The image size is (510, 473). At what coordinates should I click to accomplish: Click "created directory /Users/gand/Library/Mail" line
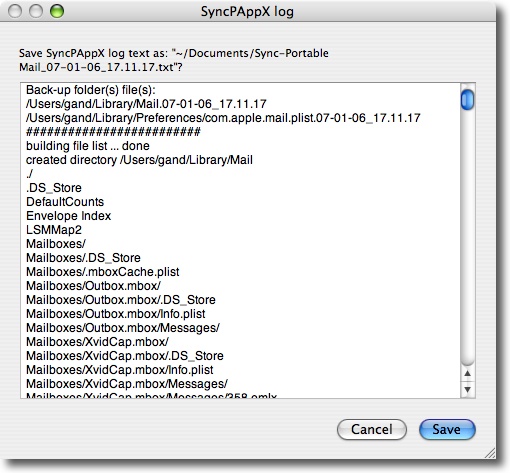[x=139, y=160]
